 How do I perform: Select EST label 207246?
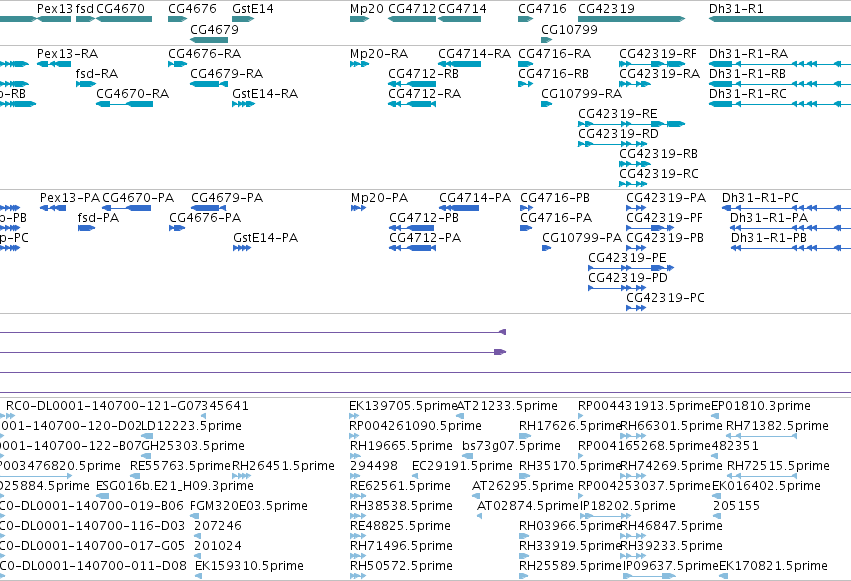click(218, 526)
